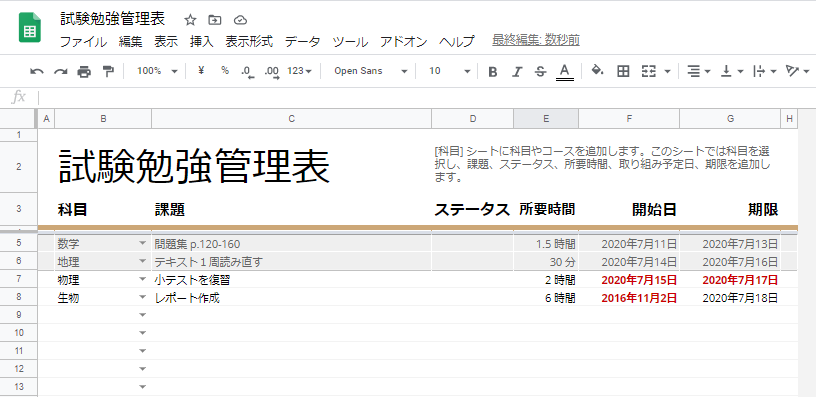This screenshot has width=816, height=397.
Task: Open subject dropdown for 地理 row
Action: tap(143, 261)
